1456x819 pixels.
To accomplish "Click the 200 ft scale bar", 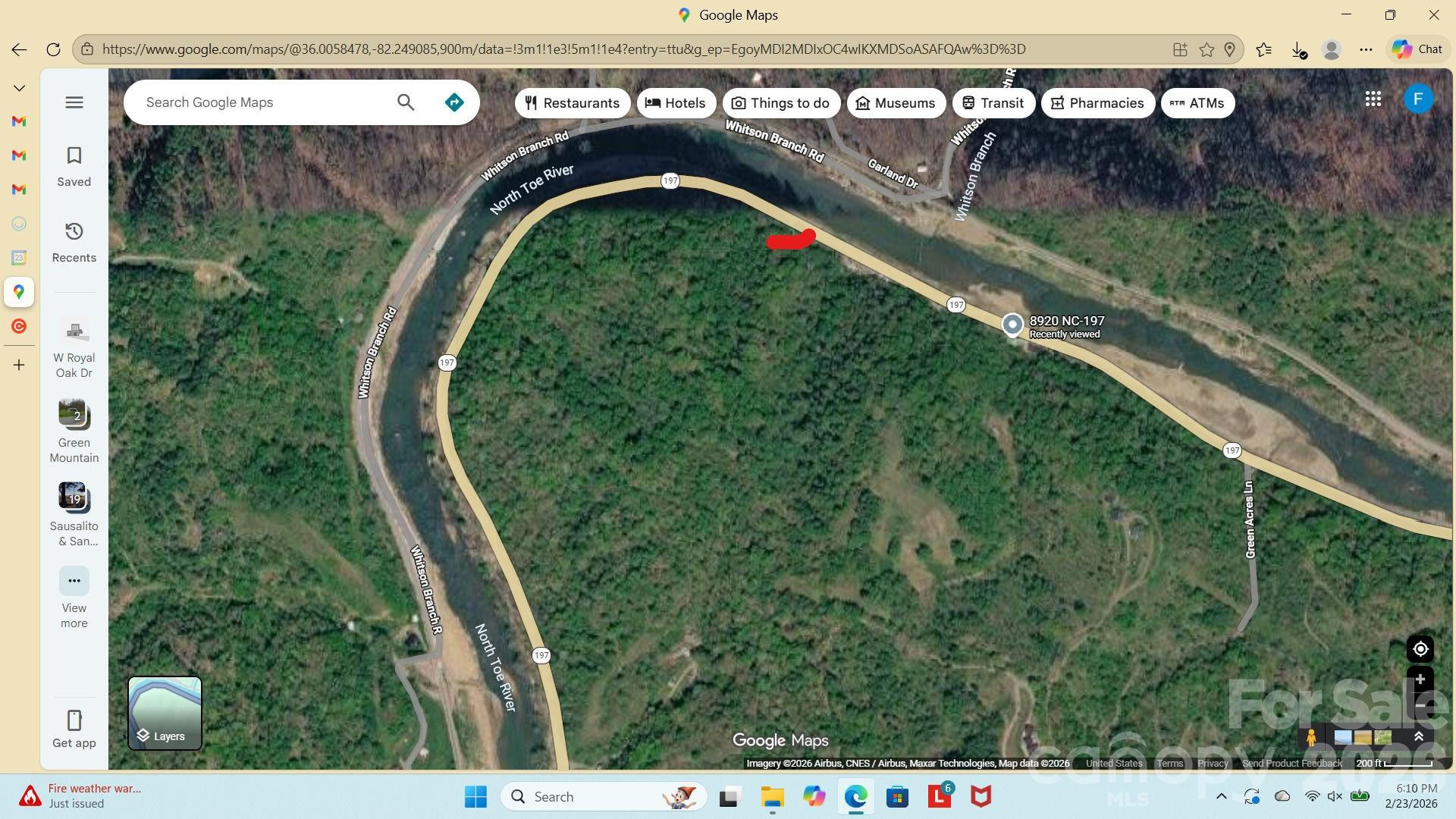I will 1393,764.
